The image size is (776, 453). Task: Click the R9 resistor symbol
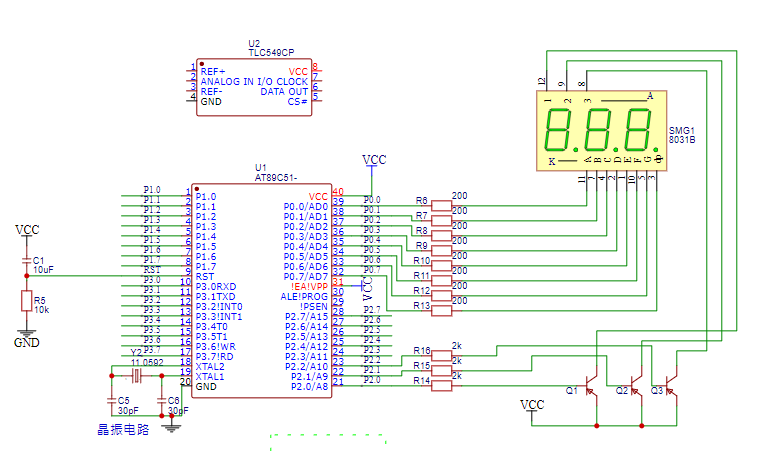click(441, 251)
